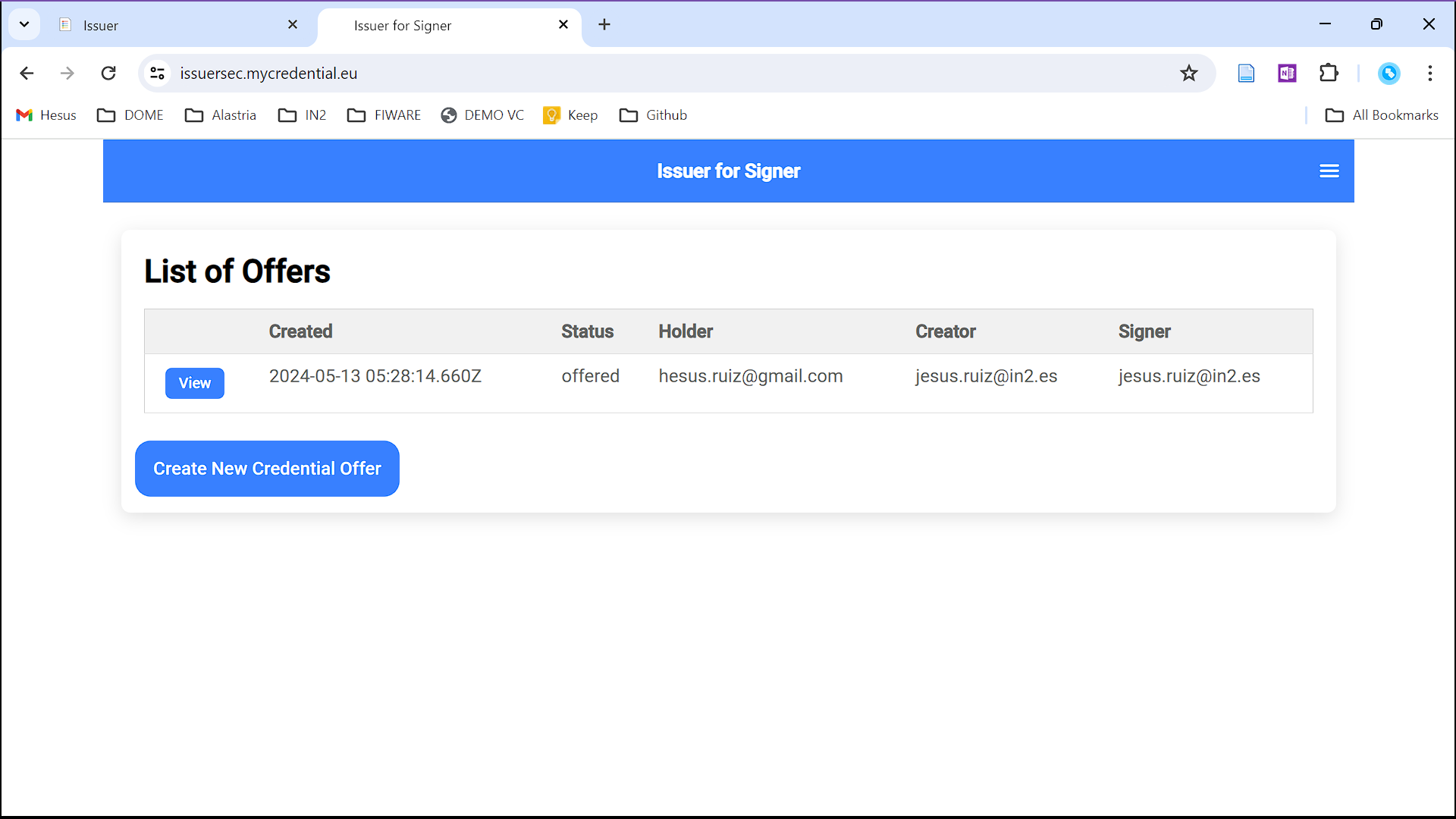Click the View button for the offer
Screen dimensions: 1456x819
194,383
